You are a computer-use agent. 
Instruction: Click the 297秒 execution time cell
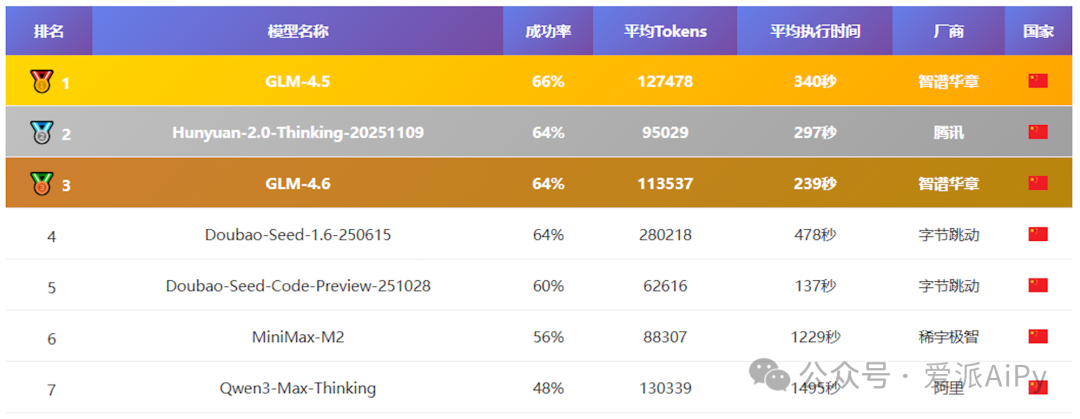coord(815,132)
